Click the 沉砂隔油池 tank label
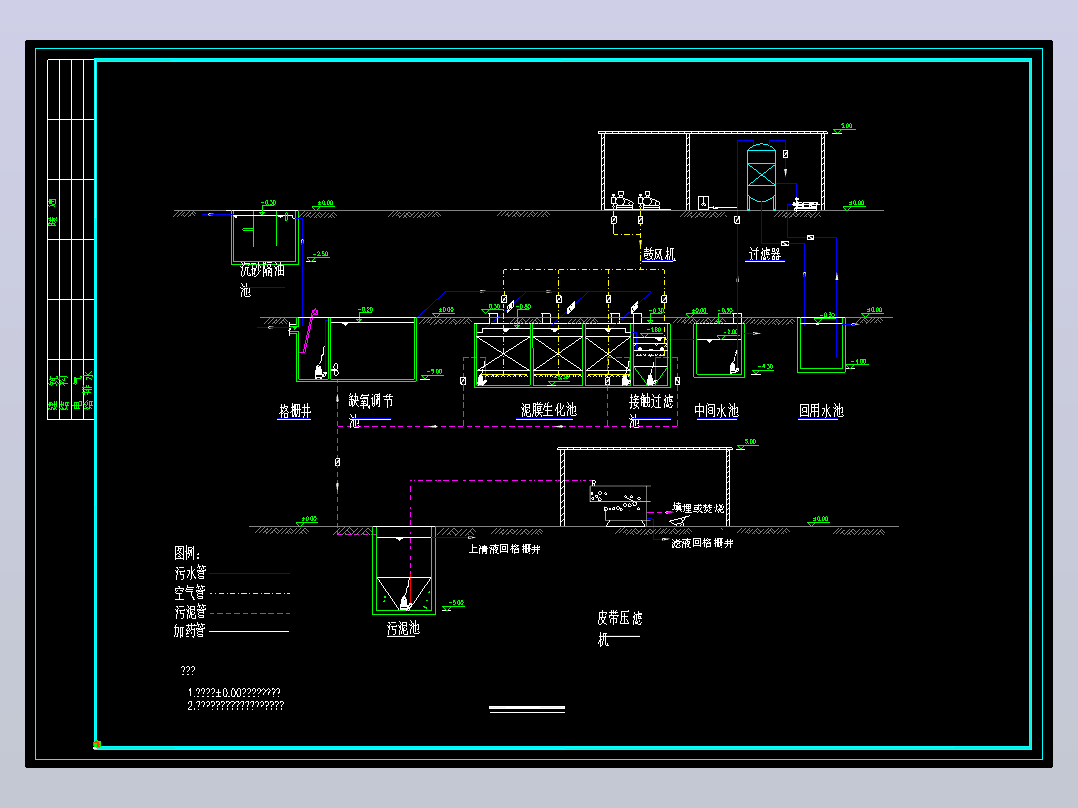 point(262,279)
